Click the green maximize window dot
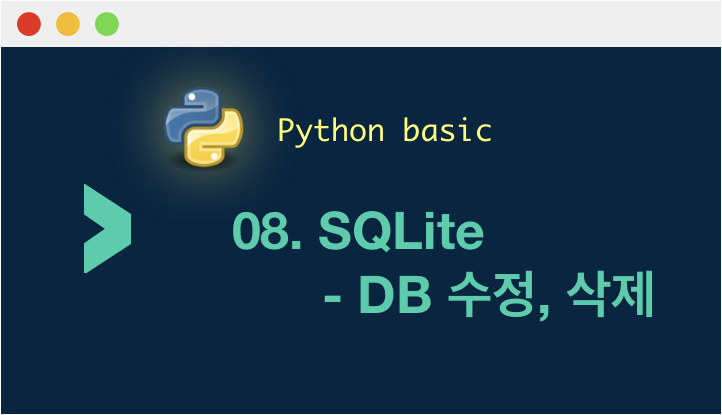This screenshot has width=722, height=415. (x=107, y=24)
